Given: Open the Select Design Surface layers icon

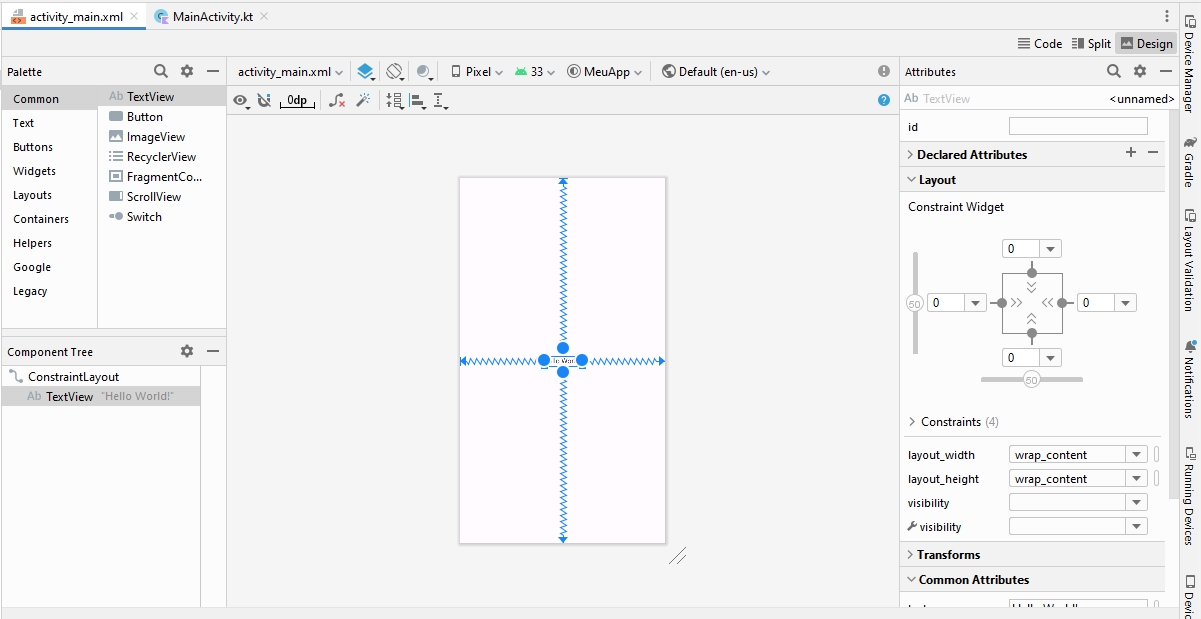Looking at the screenshot, I should point(365,72).
